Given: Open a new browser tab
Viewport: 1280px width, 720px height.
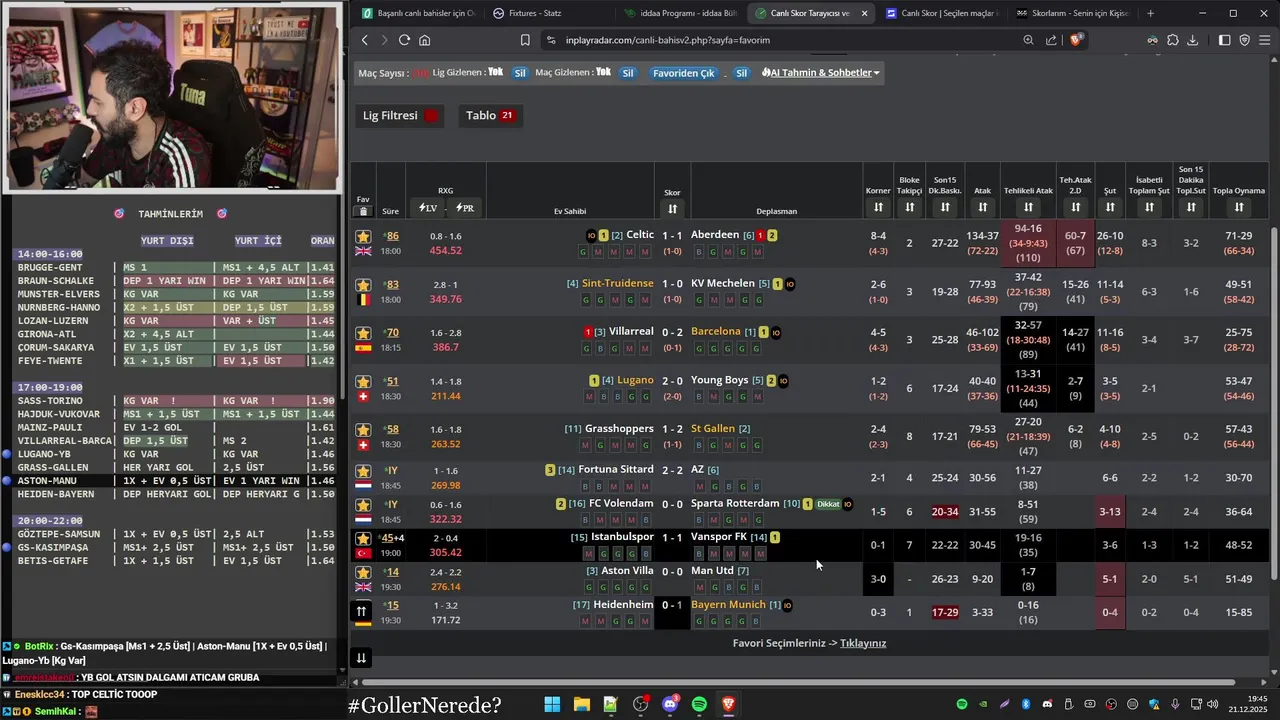Looking at the screenshot, I should [x=1150, y=13].
